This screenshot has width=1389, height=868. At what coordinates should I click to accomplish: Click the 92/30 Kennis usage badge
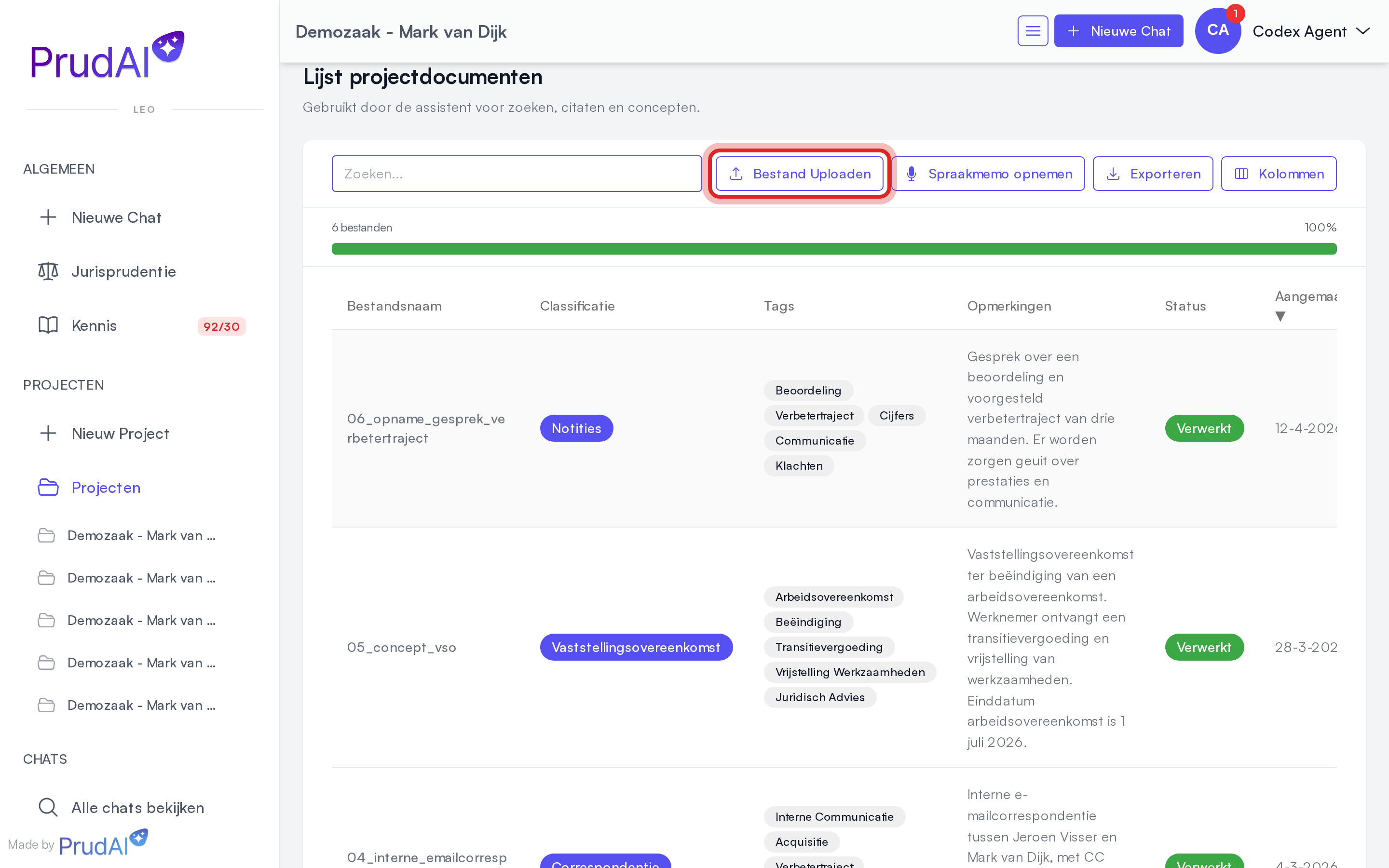pos(221,326)
